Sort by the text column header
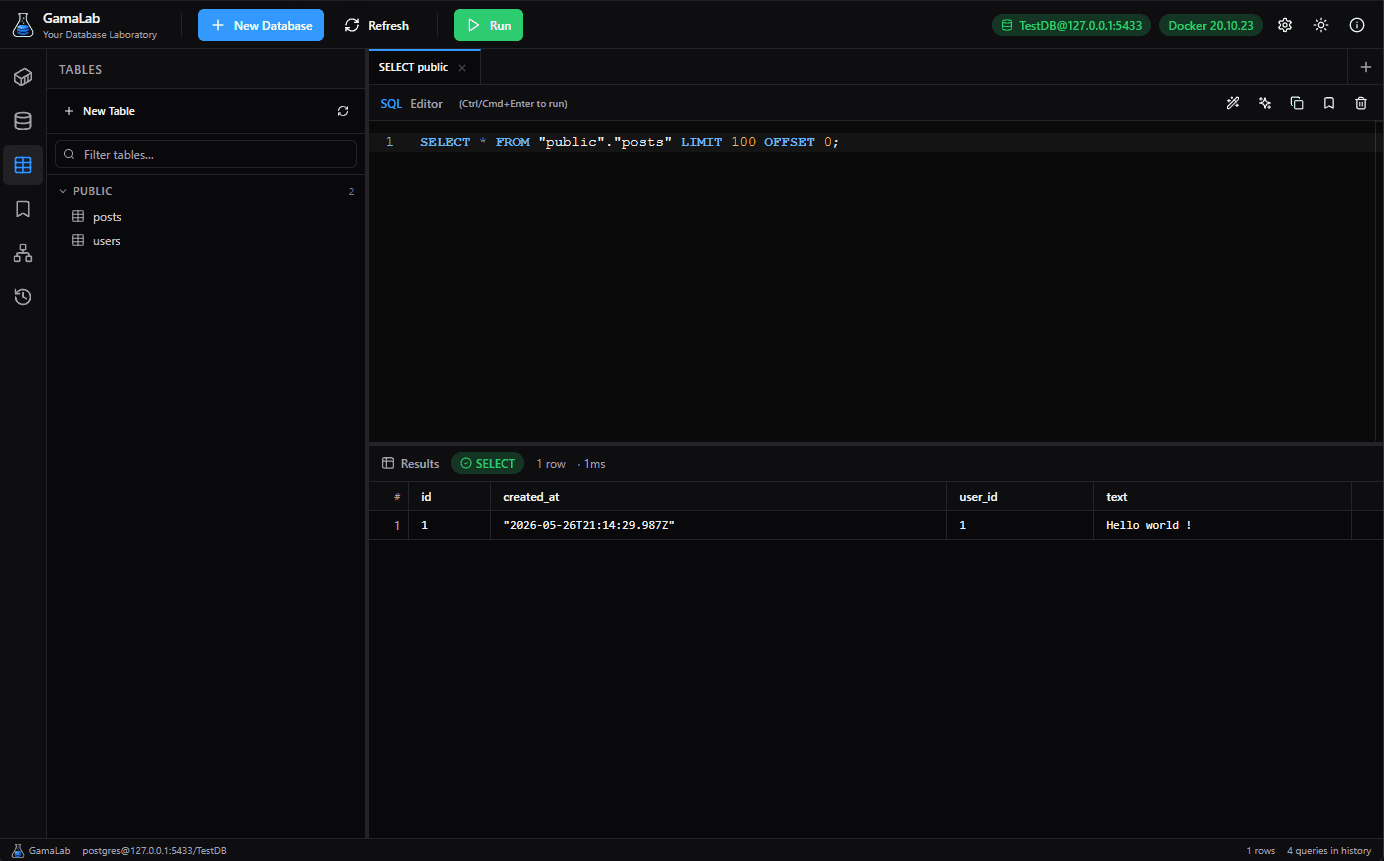 1222,497
